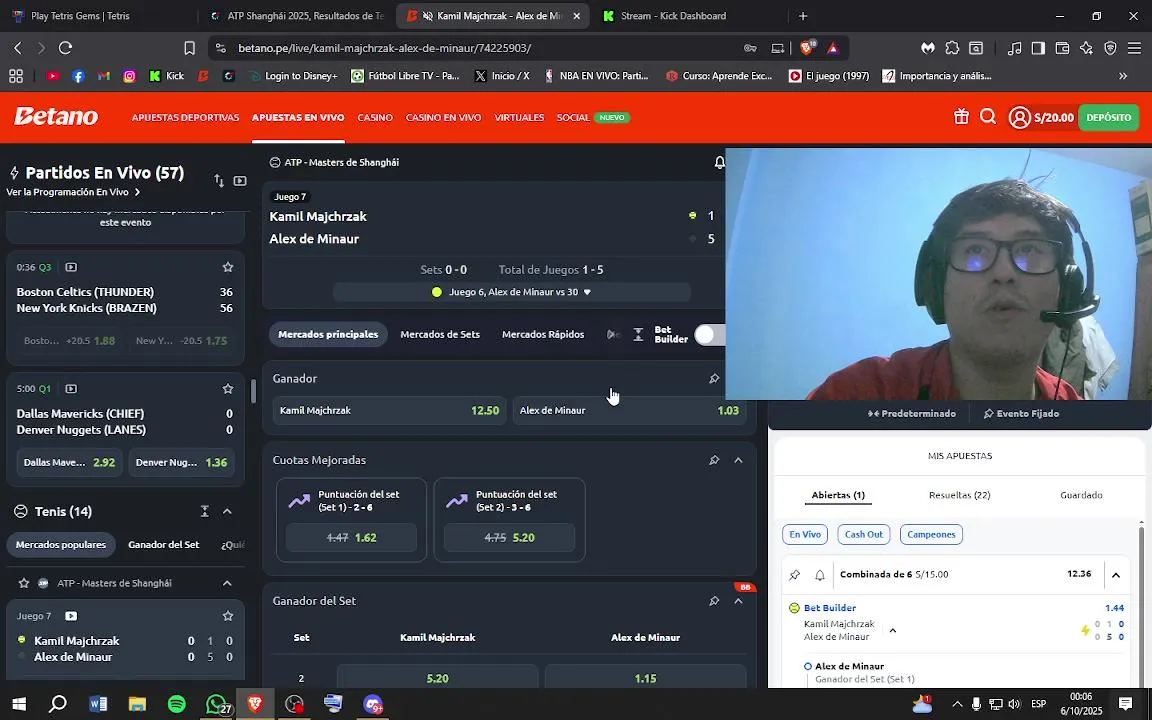Image resolution: width=1152 pixels, height=720 pixels.
Task: Open the Social Nuevo menu item
Action: 593,118
